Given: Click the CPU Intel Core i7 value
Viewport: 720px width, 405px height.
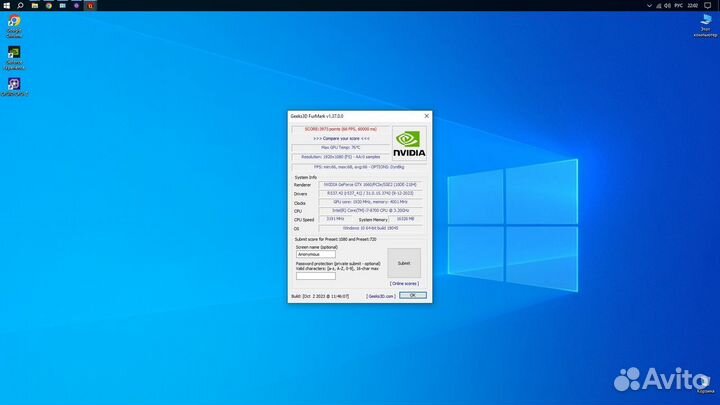Looking at the screenshot, I should (x=370, y=211).
